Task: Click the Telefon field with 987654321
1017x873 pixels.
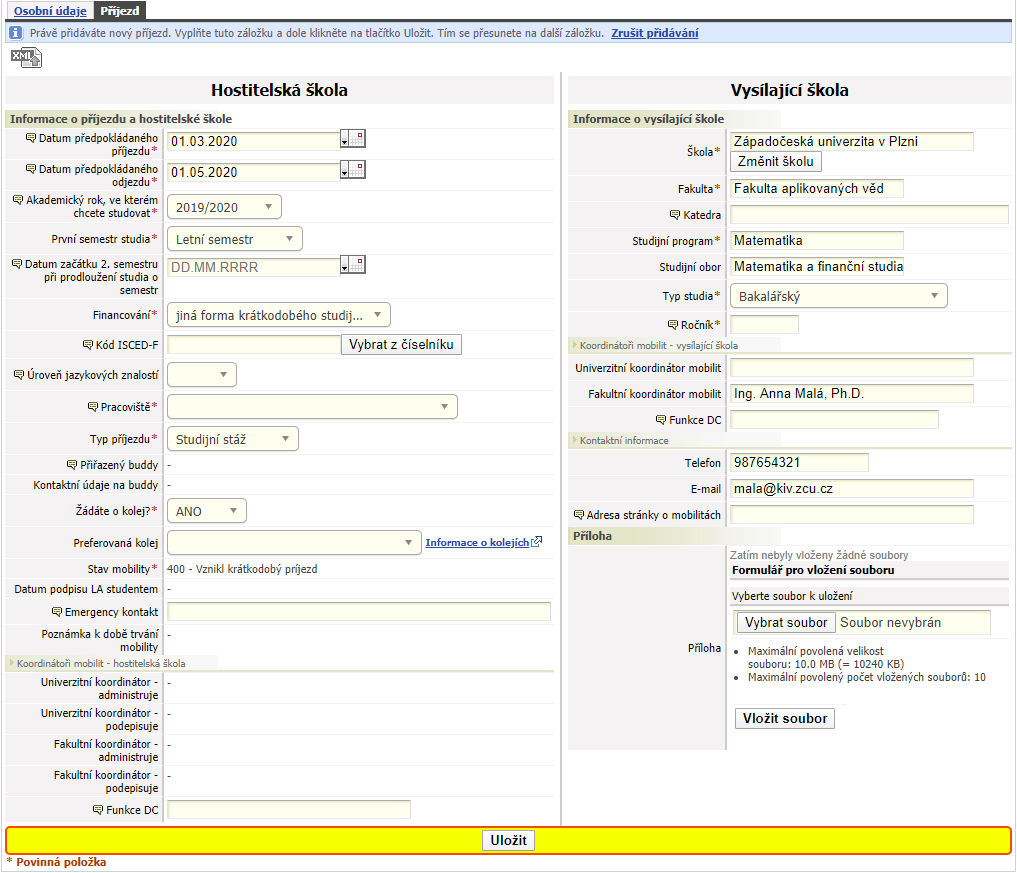Action: pos(799,462)
